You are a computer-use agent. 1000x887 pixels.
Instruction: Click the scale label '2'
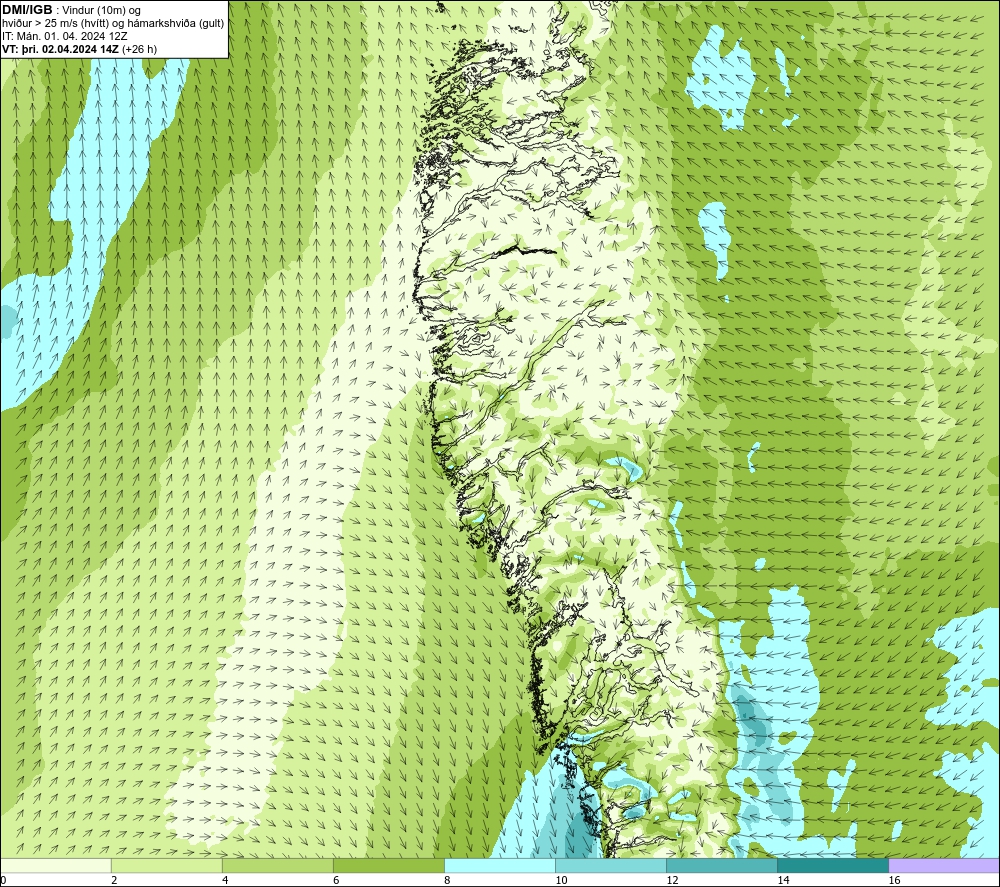114,881
